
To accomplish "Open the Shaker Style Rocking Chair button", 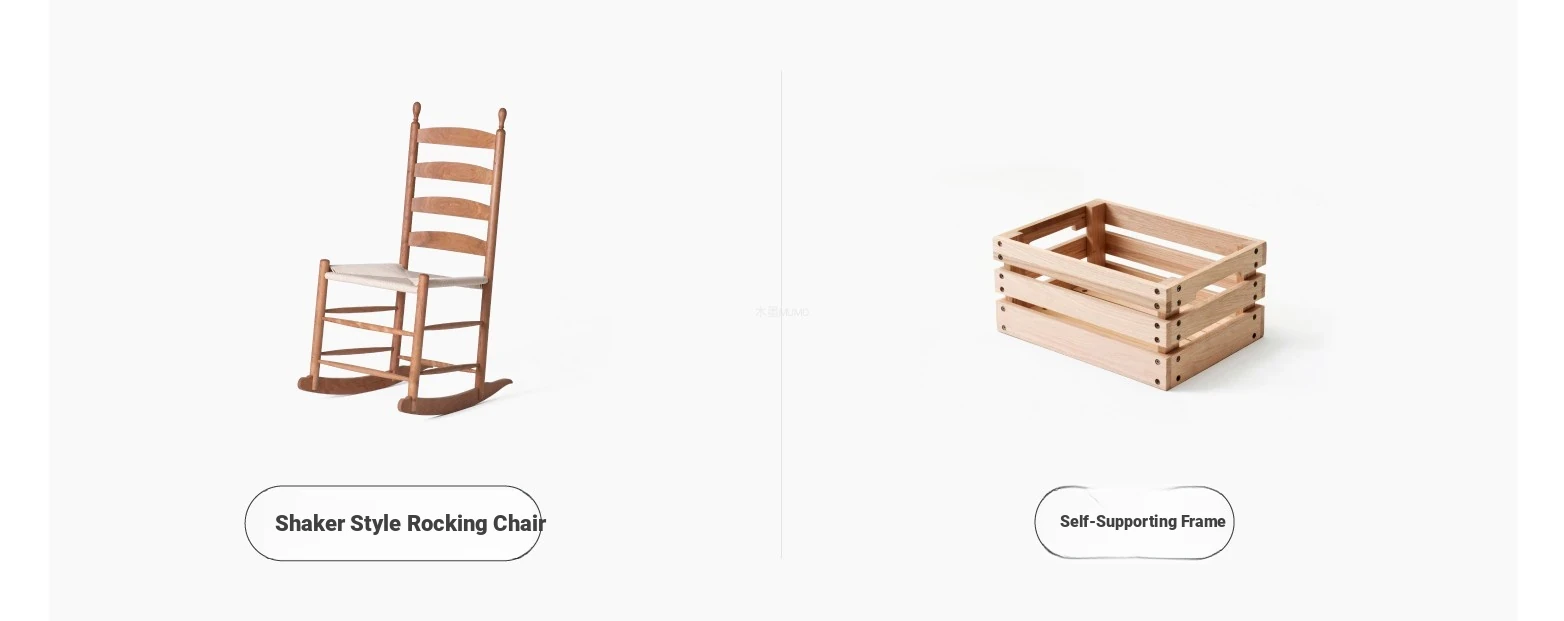I will pos(393,523).
